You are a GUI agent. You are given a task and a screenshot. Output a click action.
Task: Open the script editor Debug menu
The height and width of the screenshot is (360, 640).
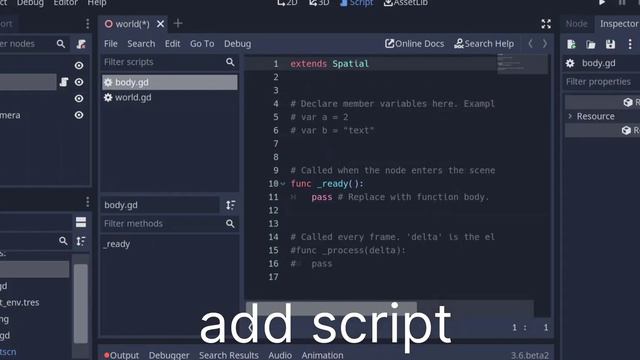click(238, 44)
